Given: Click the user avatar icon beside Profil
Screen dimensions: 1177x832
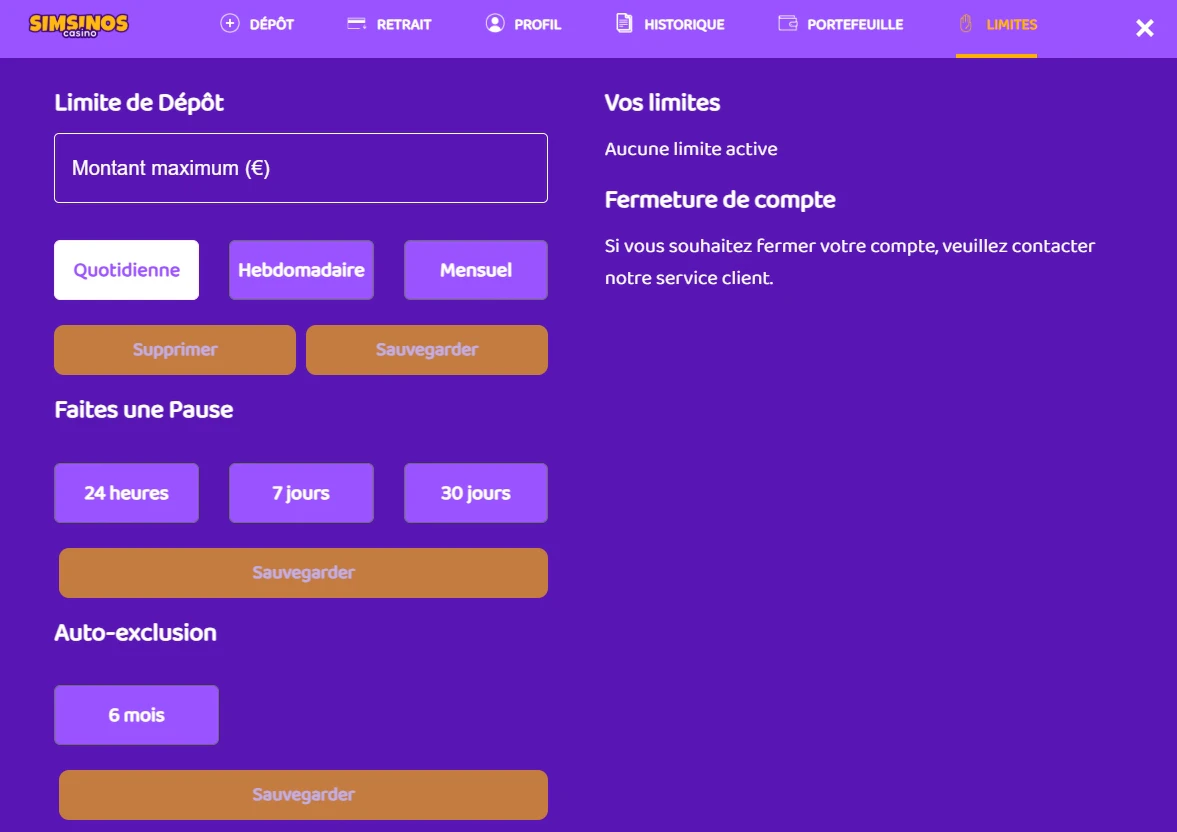Looking at the screenshot, I should coord(495,23).
